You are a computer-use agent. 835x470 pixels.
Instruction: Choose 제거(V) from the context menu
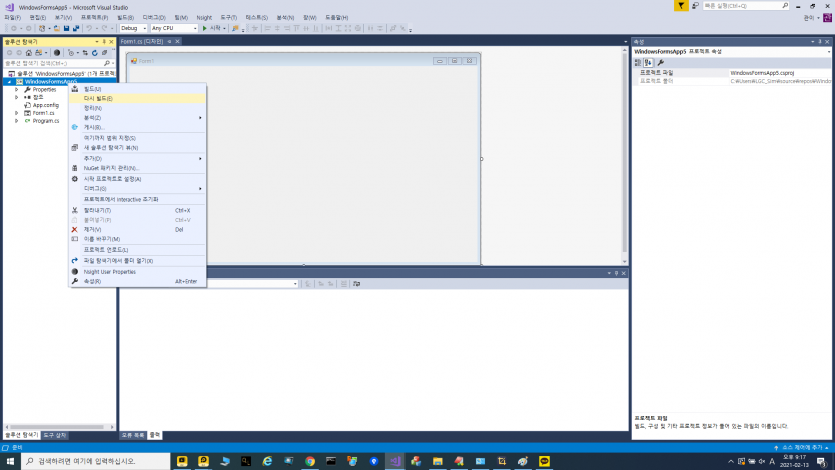[137, 229]
